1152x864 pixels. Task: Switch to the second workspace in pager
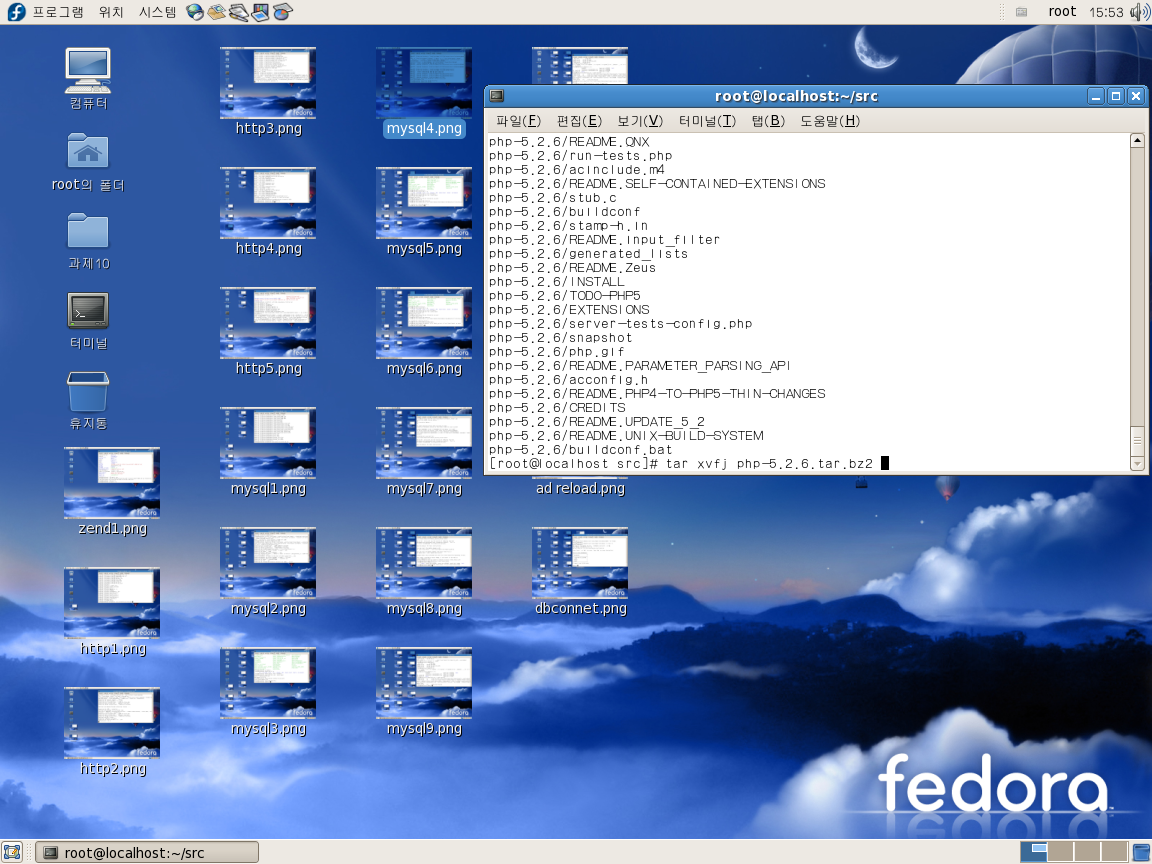(1061, 852)
